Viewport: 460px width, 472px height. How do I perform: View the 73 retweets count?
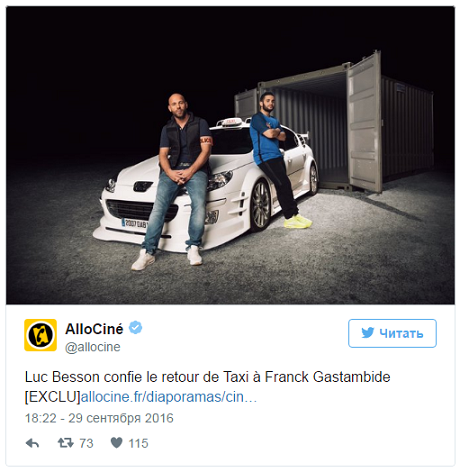pyautogui.click(x=86, y=443)
